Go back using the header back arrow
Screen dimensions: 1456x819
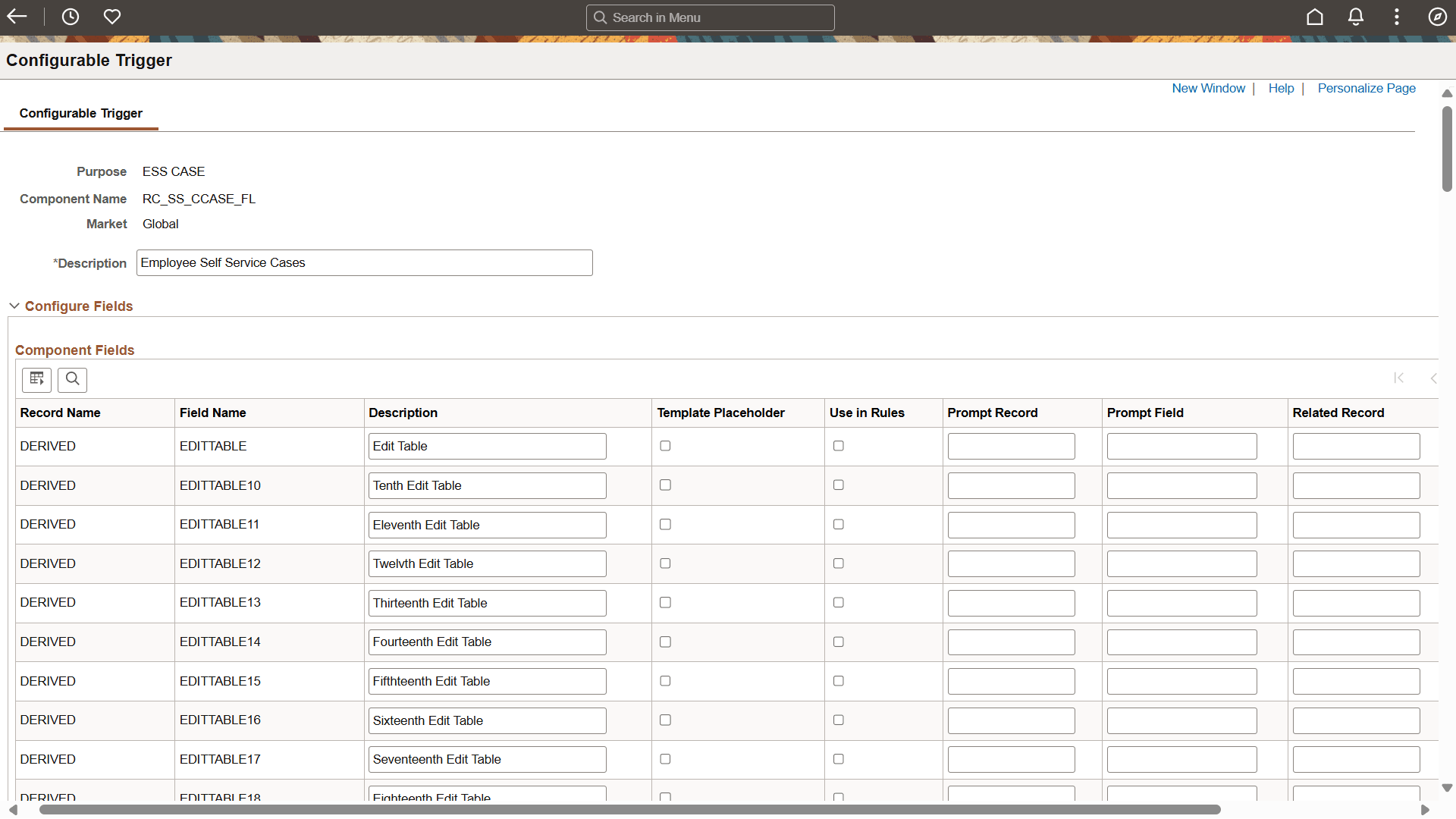click(x=17, y=17)
